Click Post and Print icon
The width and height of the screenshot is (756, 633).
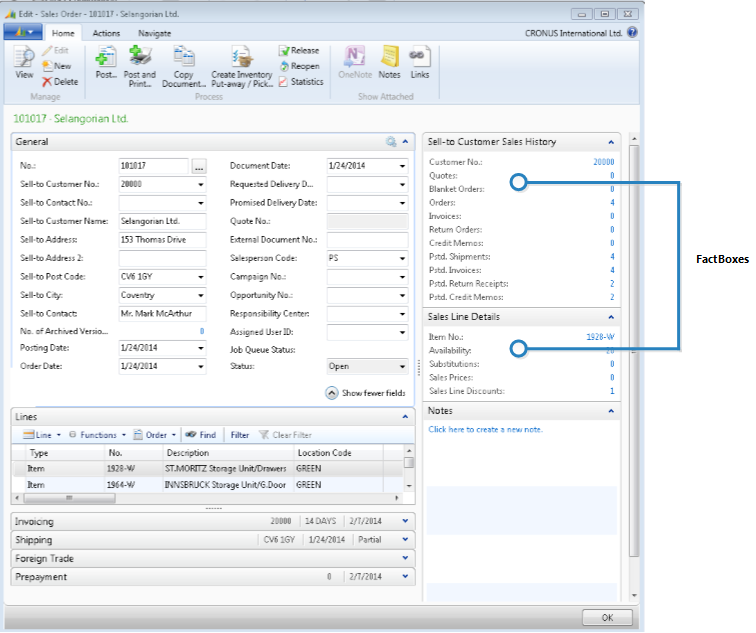pyautogui.click(x=139, y=59)
